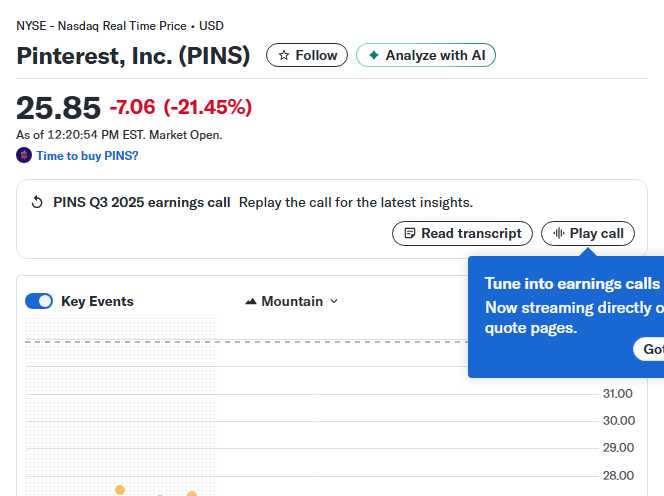
Task: Click the 30.00 y-axis label
Action: tap(619, 421)
